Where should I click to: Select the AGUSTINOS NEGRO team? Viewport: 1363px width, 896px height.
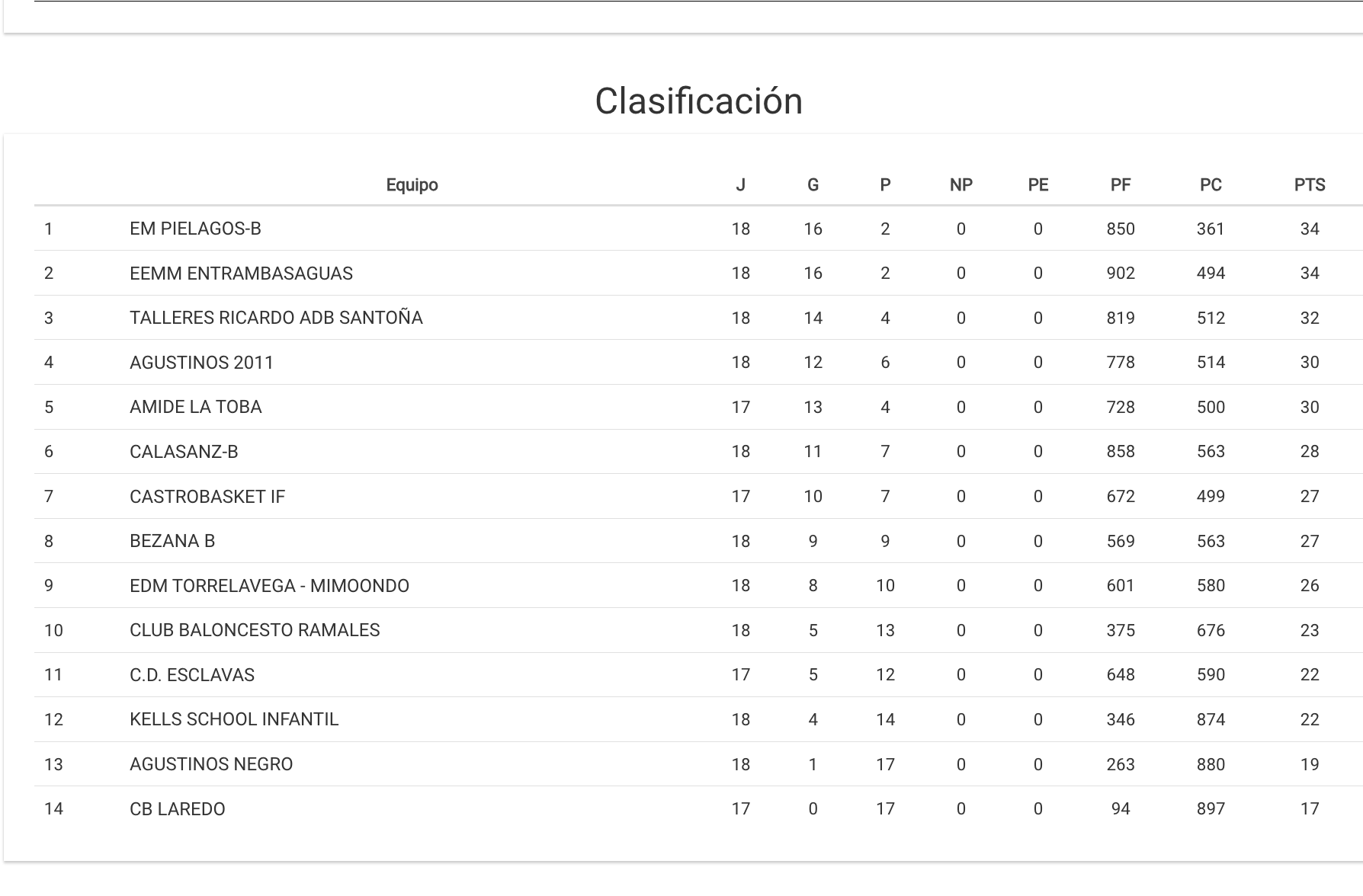[x=211, y=764]
